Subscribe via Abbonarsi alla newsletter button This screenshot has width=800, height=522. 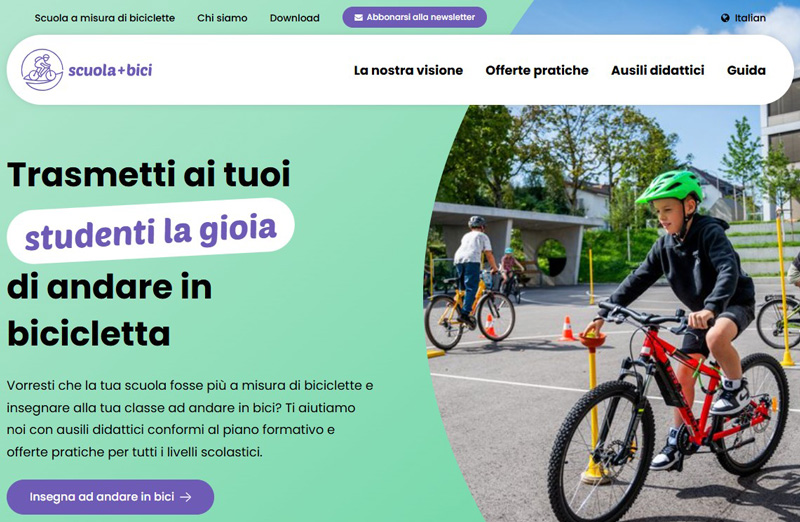point(414,17)
